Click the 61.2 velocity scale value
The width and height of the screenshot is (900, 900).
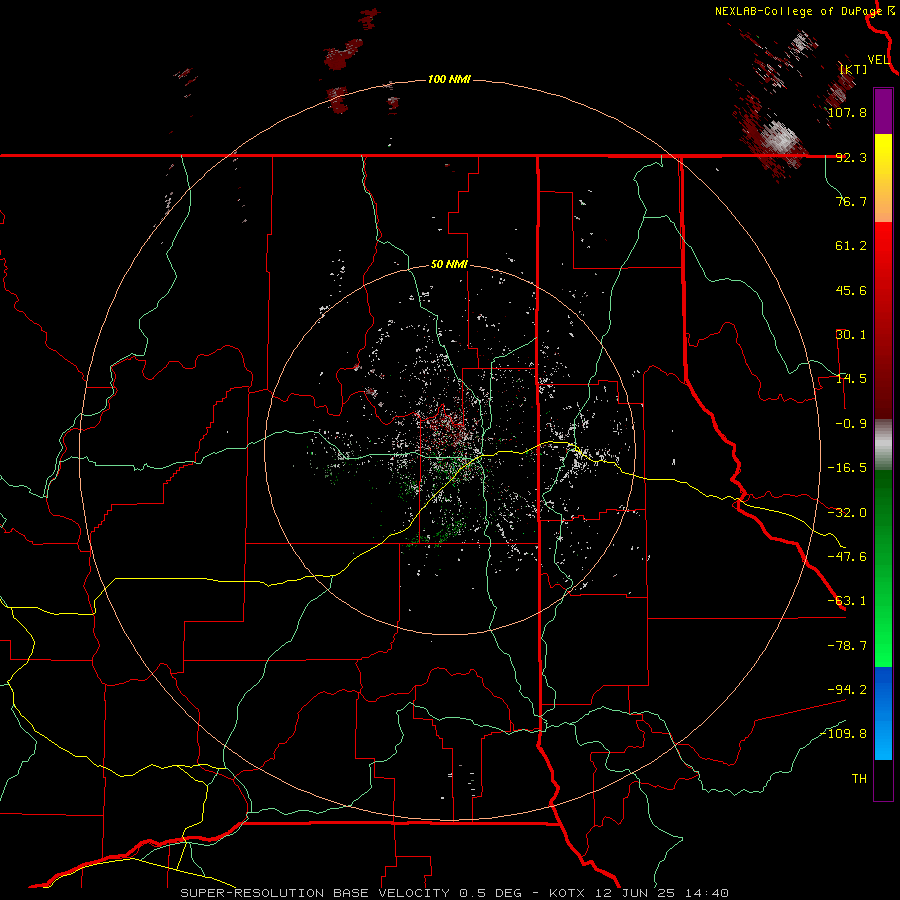(851, 246)
